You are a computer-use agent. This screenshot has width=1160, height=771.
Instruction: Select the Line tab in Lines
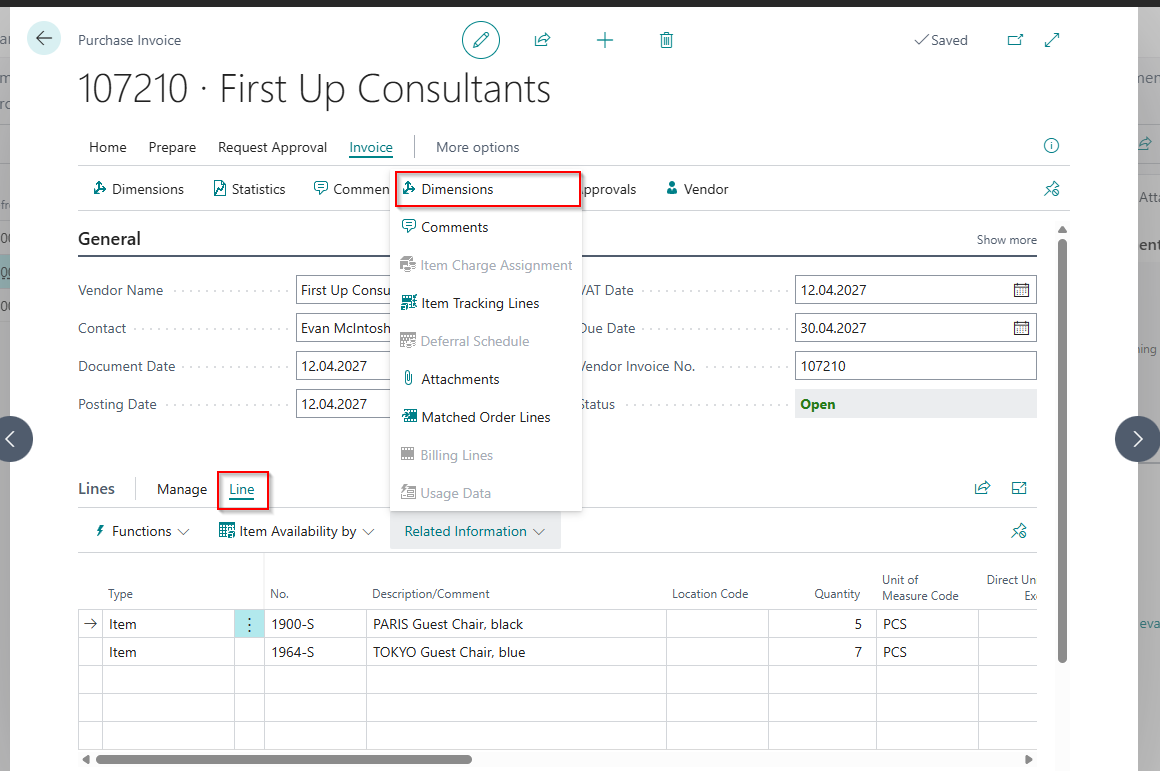tap(242, 489)
